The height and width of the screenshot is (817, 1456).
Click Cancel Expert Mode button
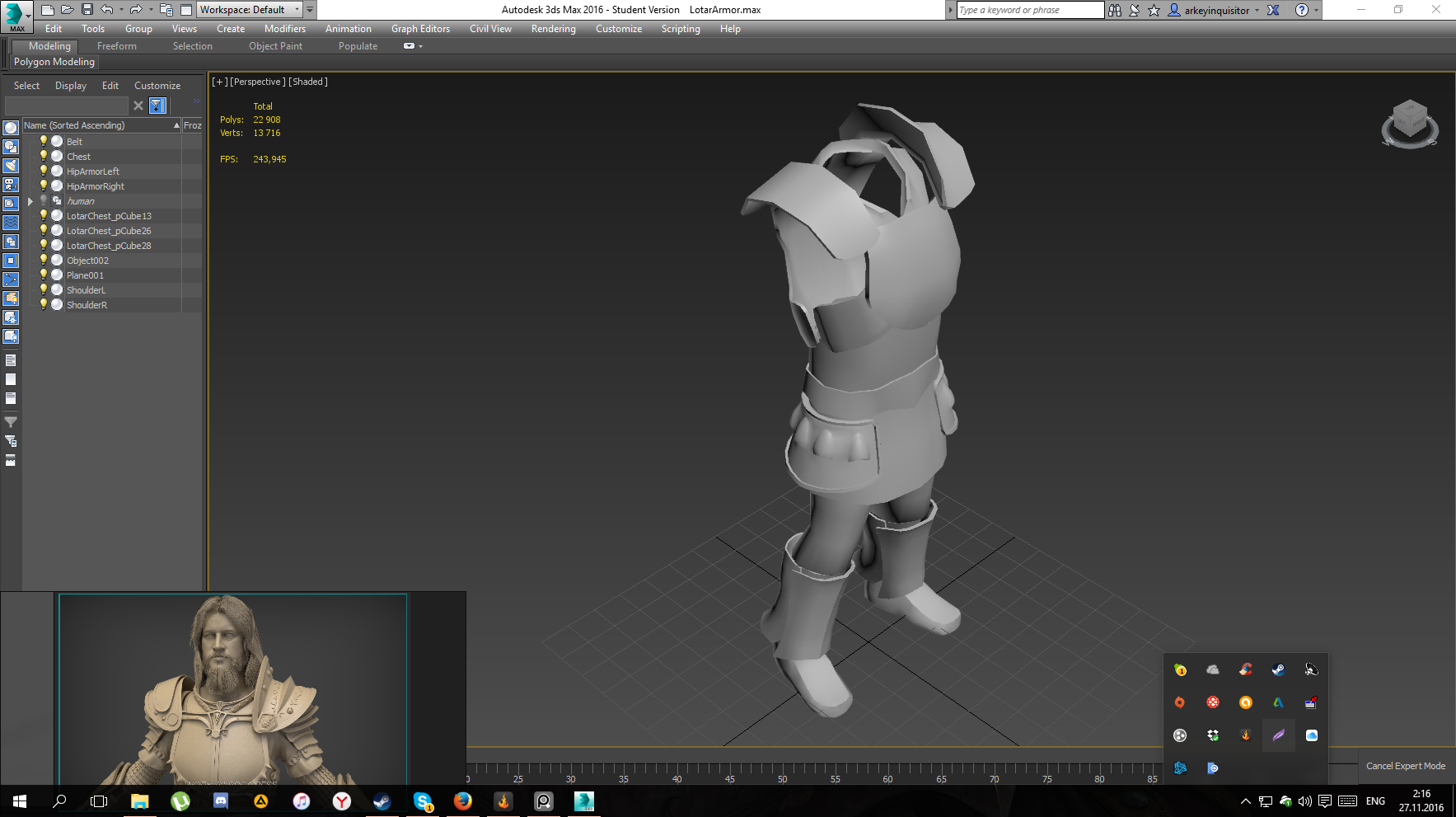1406,766
